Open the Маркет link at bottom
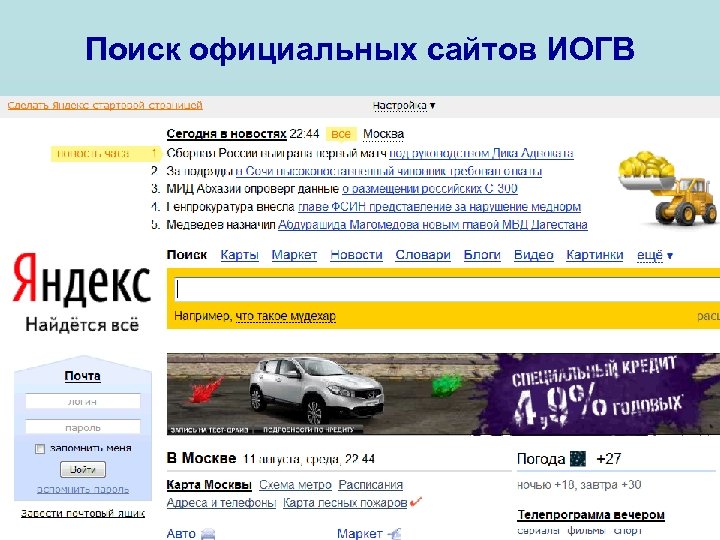The height and width of the screenshot is (540, 720). pos(360,534)
